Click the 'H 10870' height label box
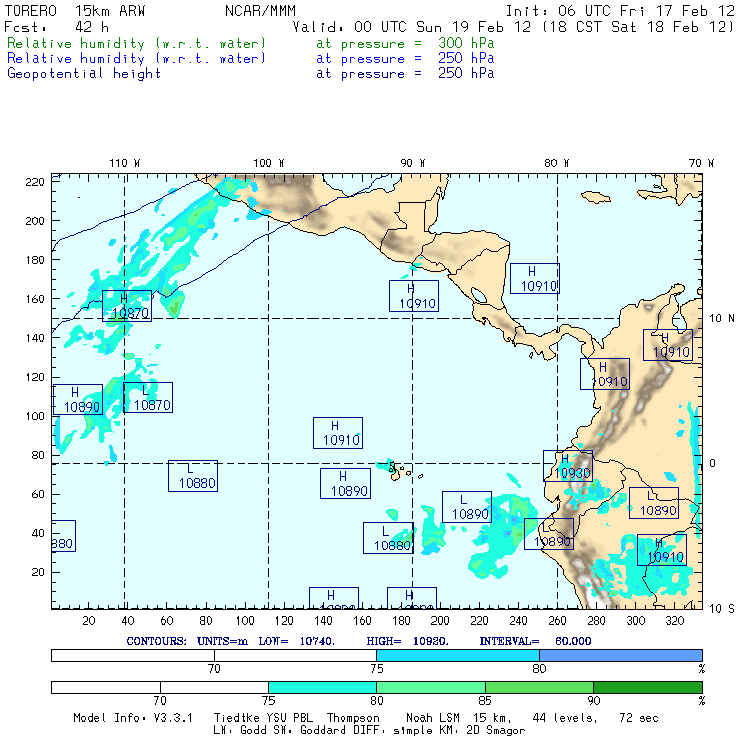This screenshot has height=740, width=740. tap(127, 306)
